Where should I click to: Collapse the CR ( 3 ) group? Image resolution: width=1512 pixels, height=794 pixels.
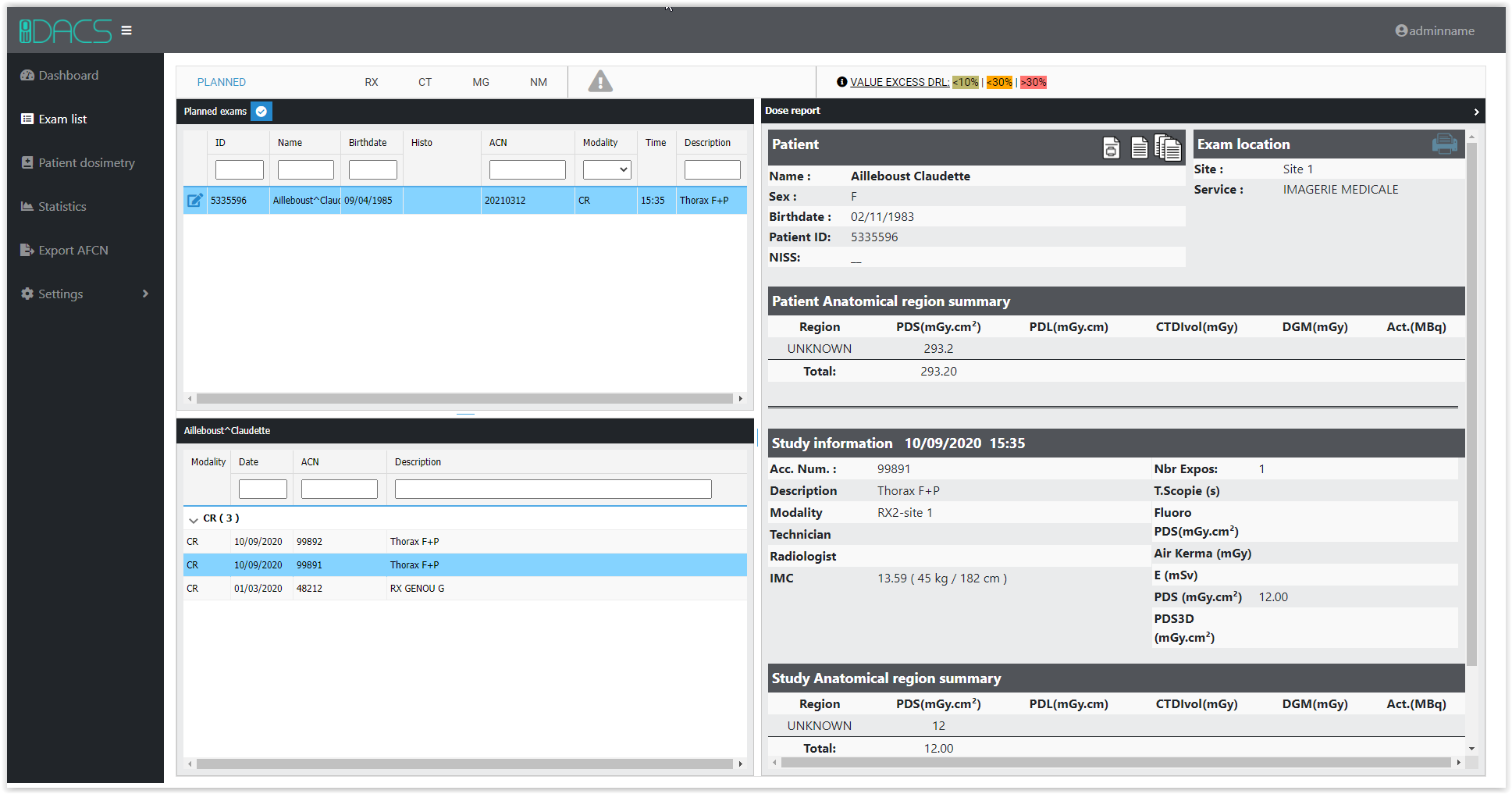[193, 519]
